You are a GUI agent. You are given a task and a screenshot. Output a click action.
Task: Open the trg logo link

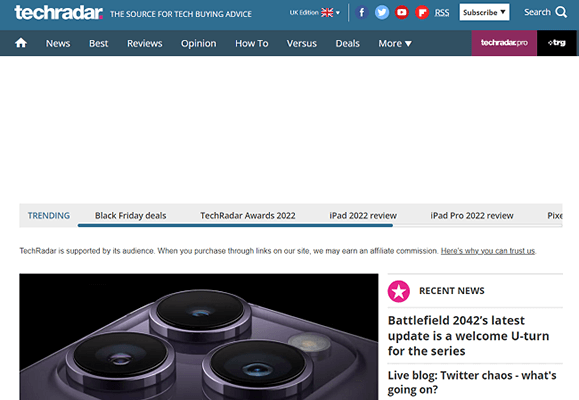pos(556,43)
